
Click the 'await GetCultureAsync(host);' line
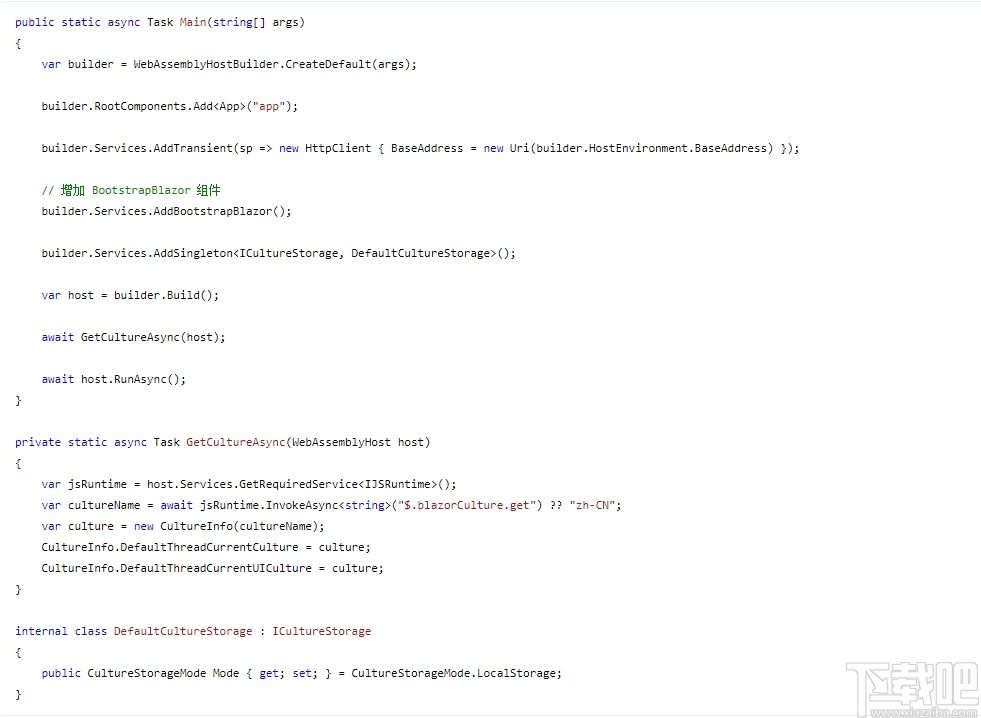tap(133, 337)
